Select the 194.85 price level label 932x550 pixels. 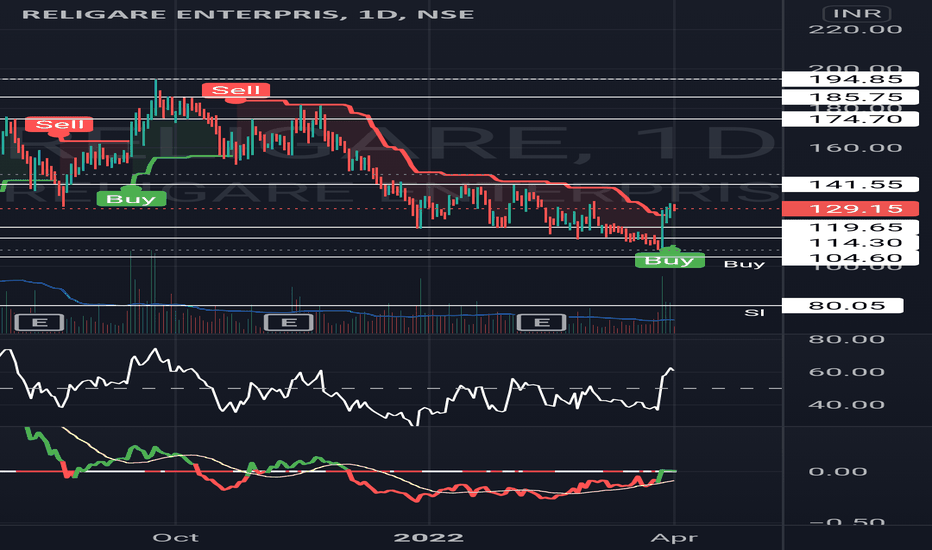pyautogui.click(x=850, y=79)
